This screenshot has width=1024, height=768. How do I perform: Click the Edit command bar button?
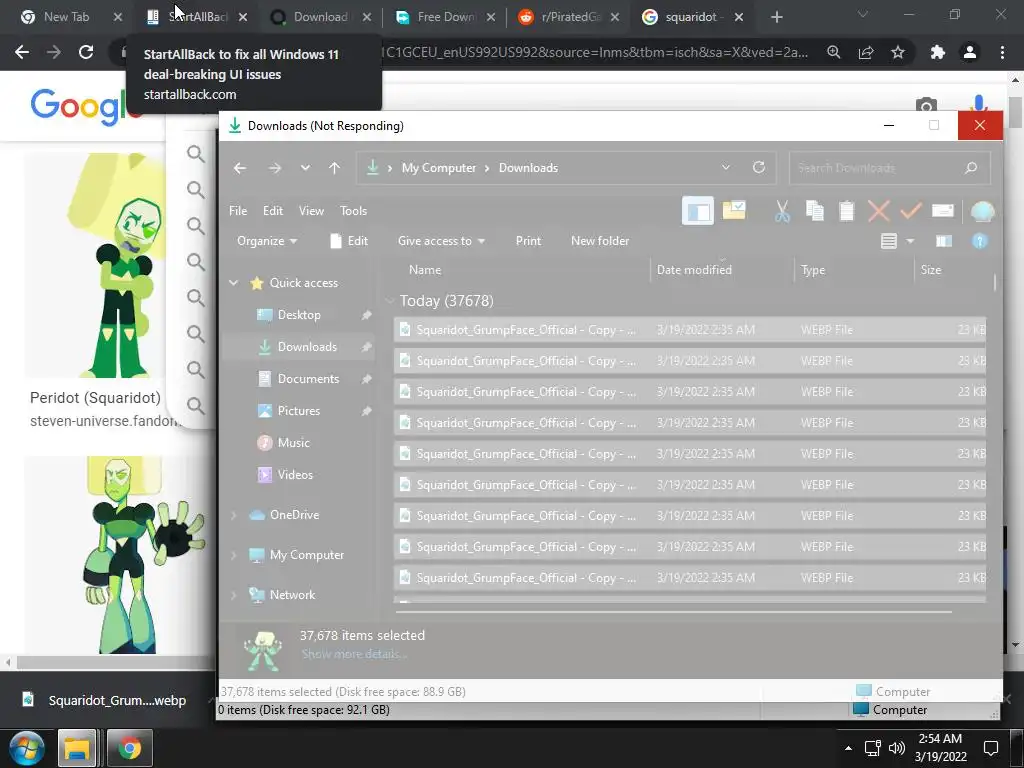(x=349, y=241)
